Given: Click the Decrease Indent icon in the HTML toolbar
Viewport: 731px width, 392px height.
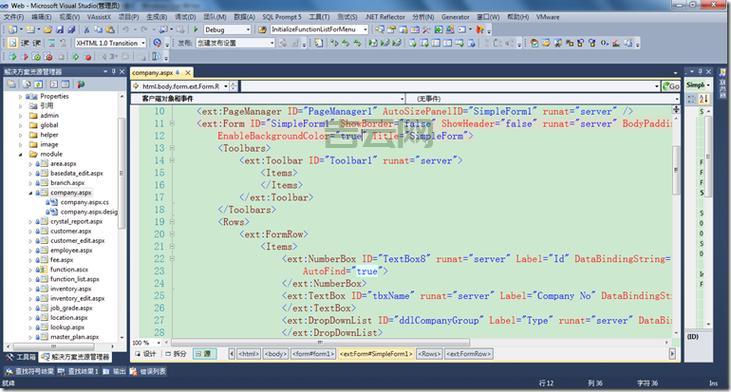Looking at the screenshot, I should [25, 43].
